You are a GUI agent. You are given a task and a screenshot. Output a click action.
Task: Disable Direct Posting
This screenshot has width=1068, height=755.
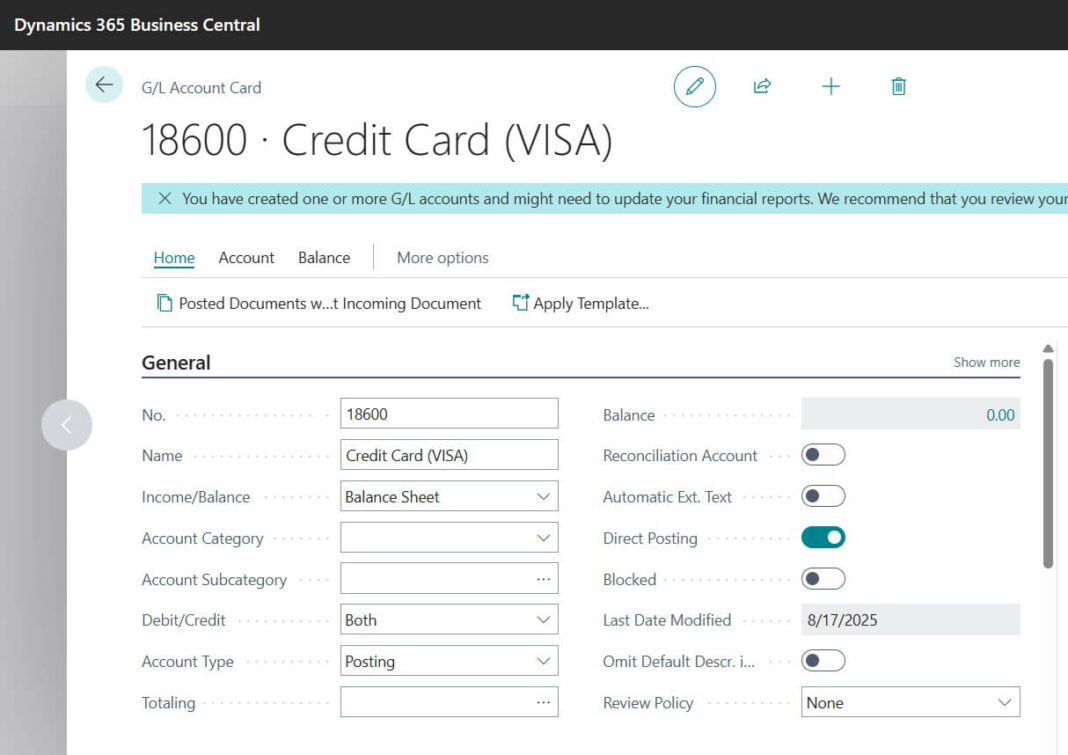(822, 537)
